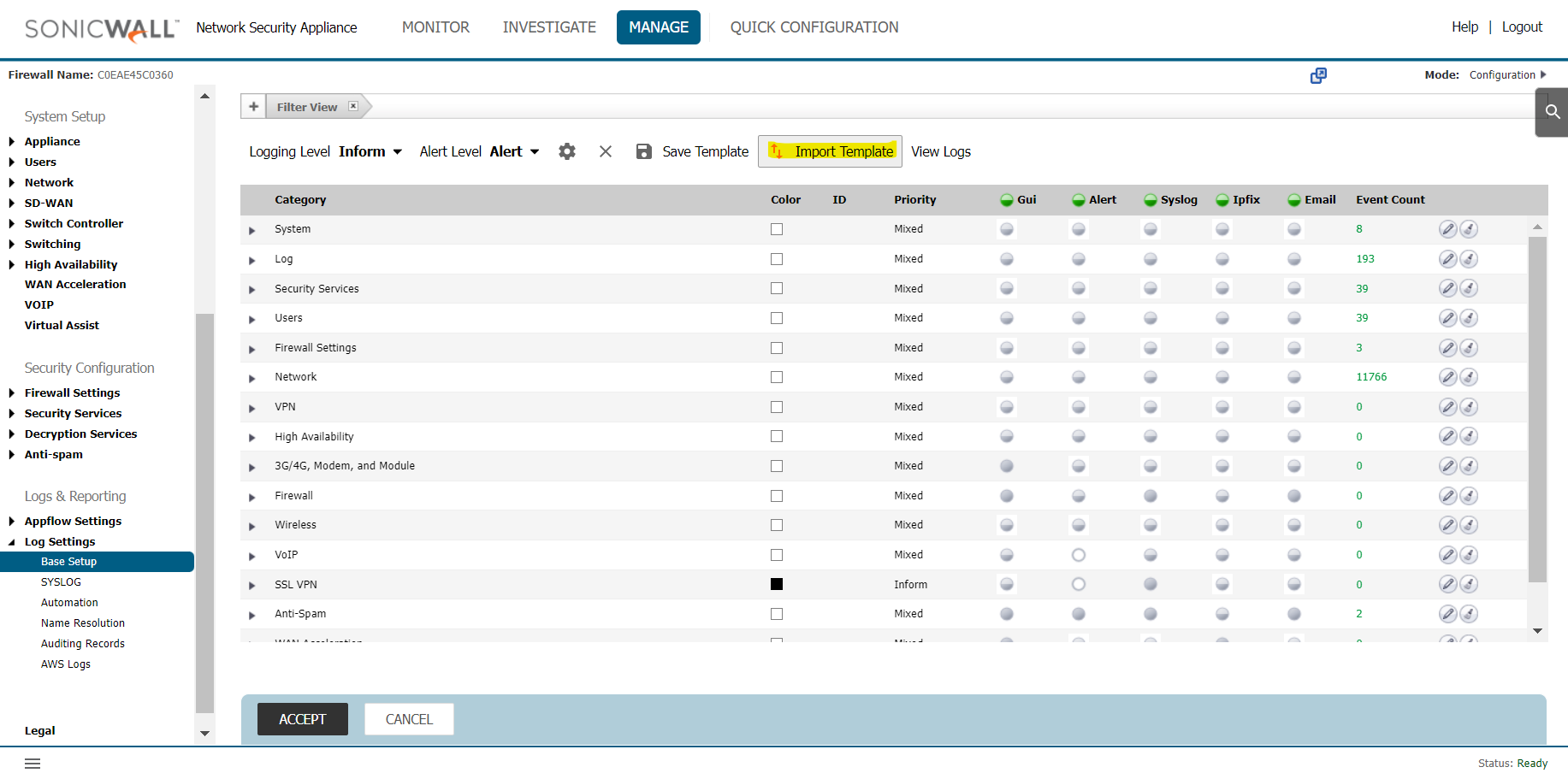Collapse Log Settings in the sidebar

12,542
